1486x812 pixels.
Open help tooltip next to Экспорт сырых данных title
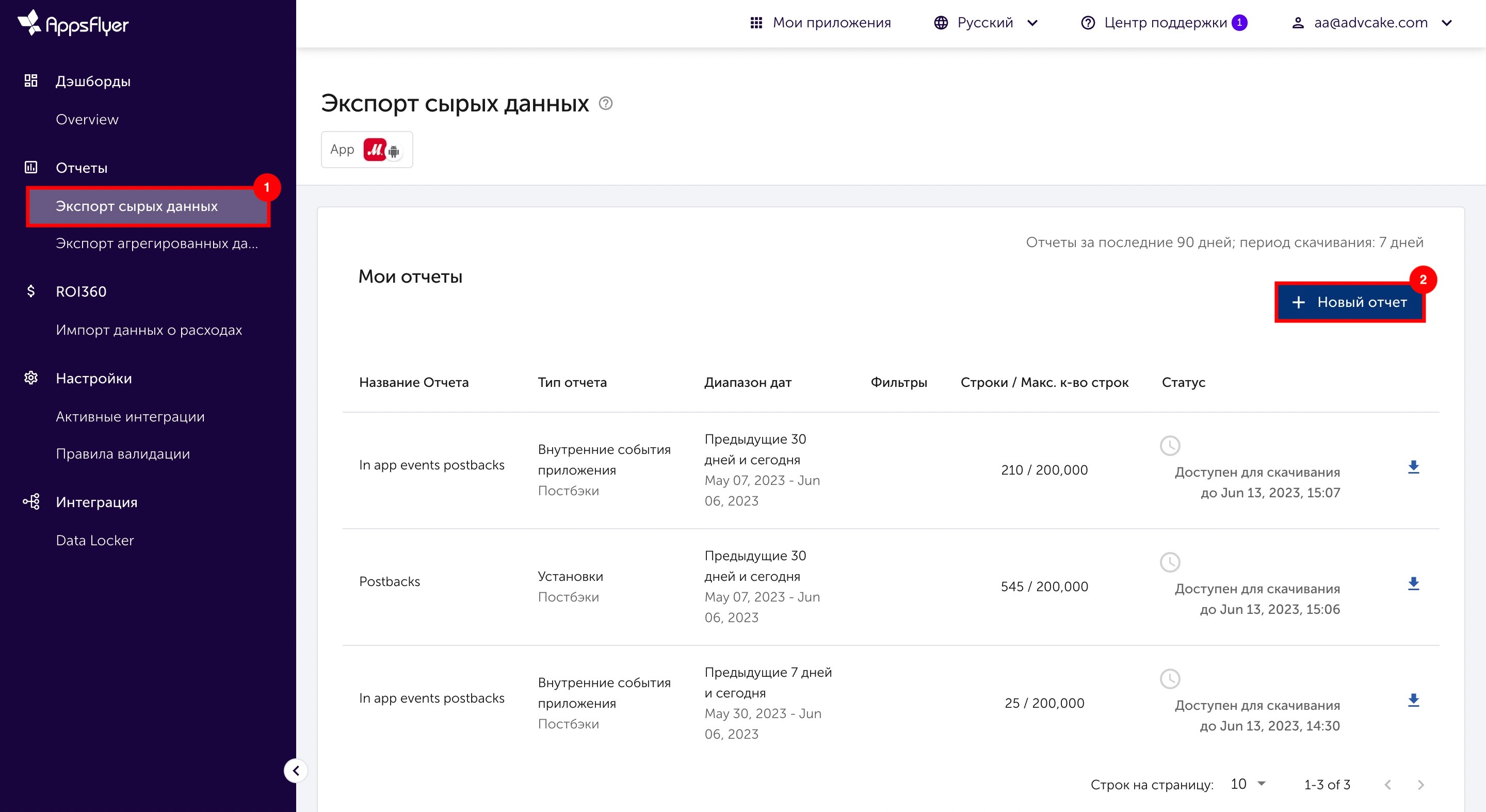[x=605, y=103]
